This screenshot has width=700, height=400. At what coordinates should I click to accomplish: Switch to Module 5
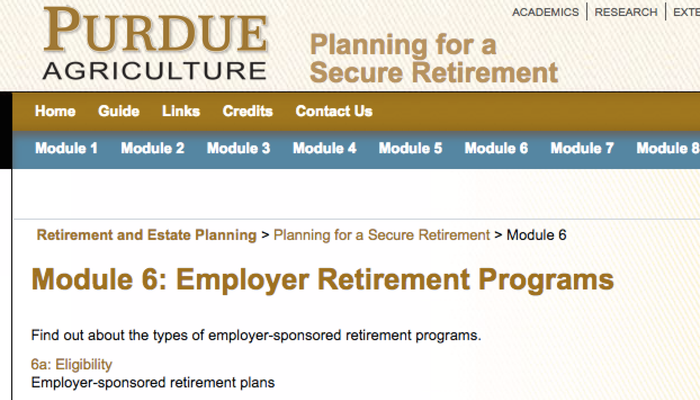(x=410, y=148)
